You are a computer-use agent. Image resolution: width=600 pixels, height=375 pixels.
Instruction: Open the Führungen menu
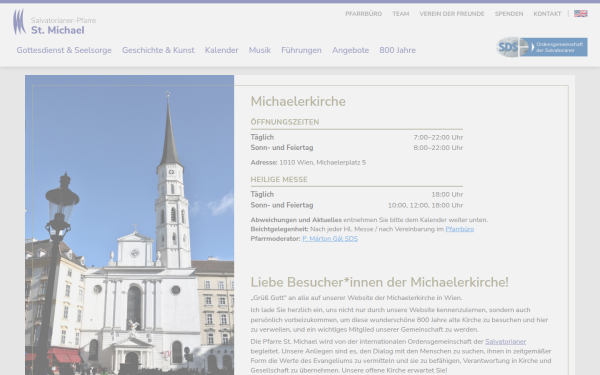[302, 50]
